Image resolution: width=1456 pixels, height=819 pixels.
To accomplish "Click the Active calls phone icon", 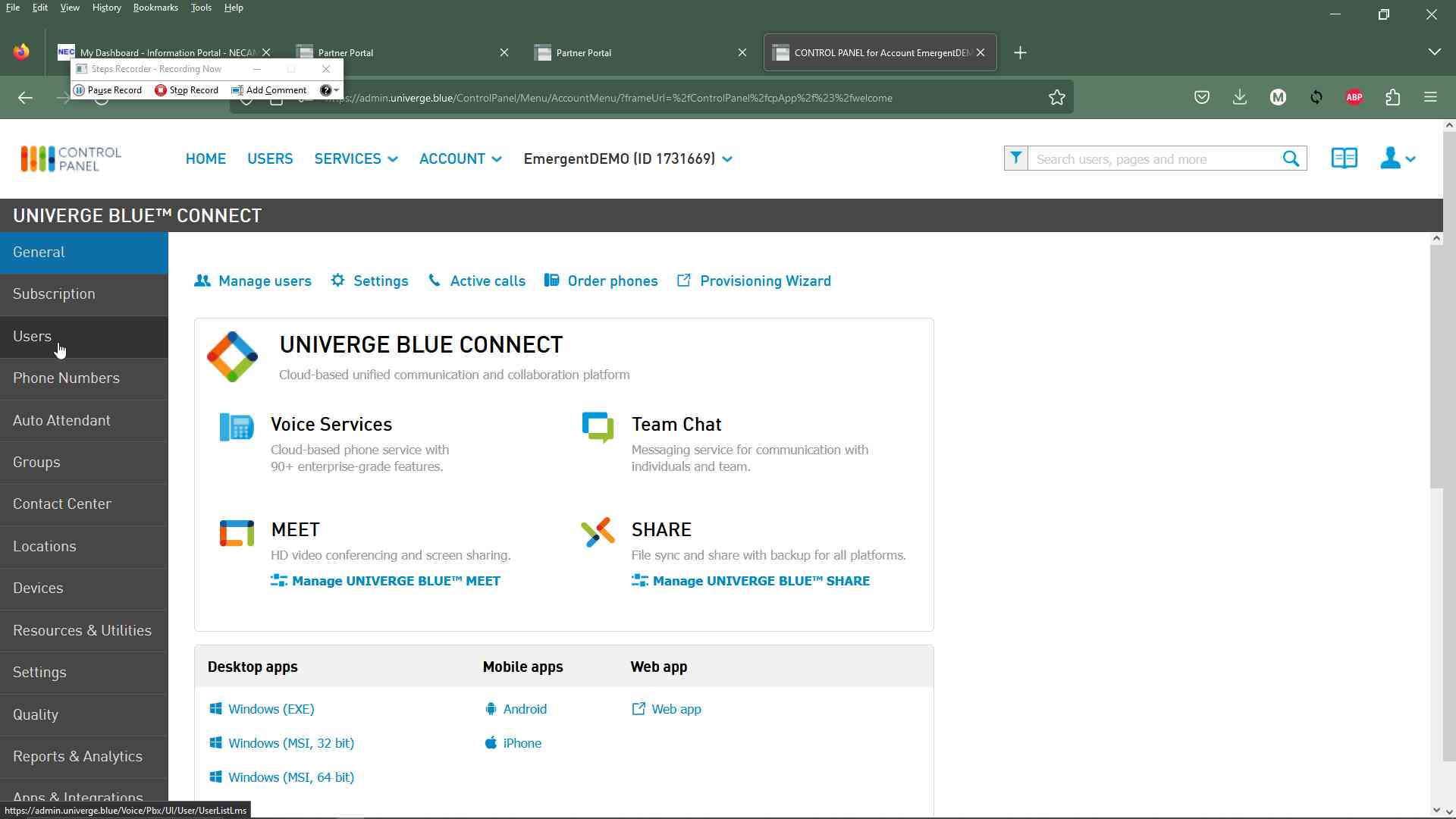I will coord(434,280).
